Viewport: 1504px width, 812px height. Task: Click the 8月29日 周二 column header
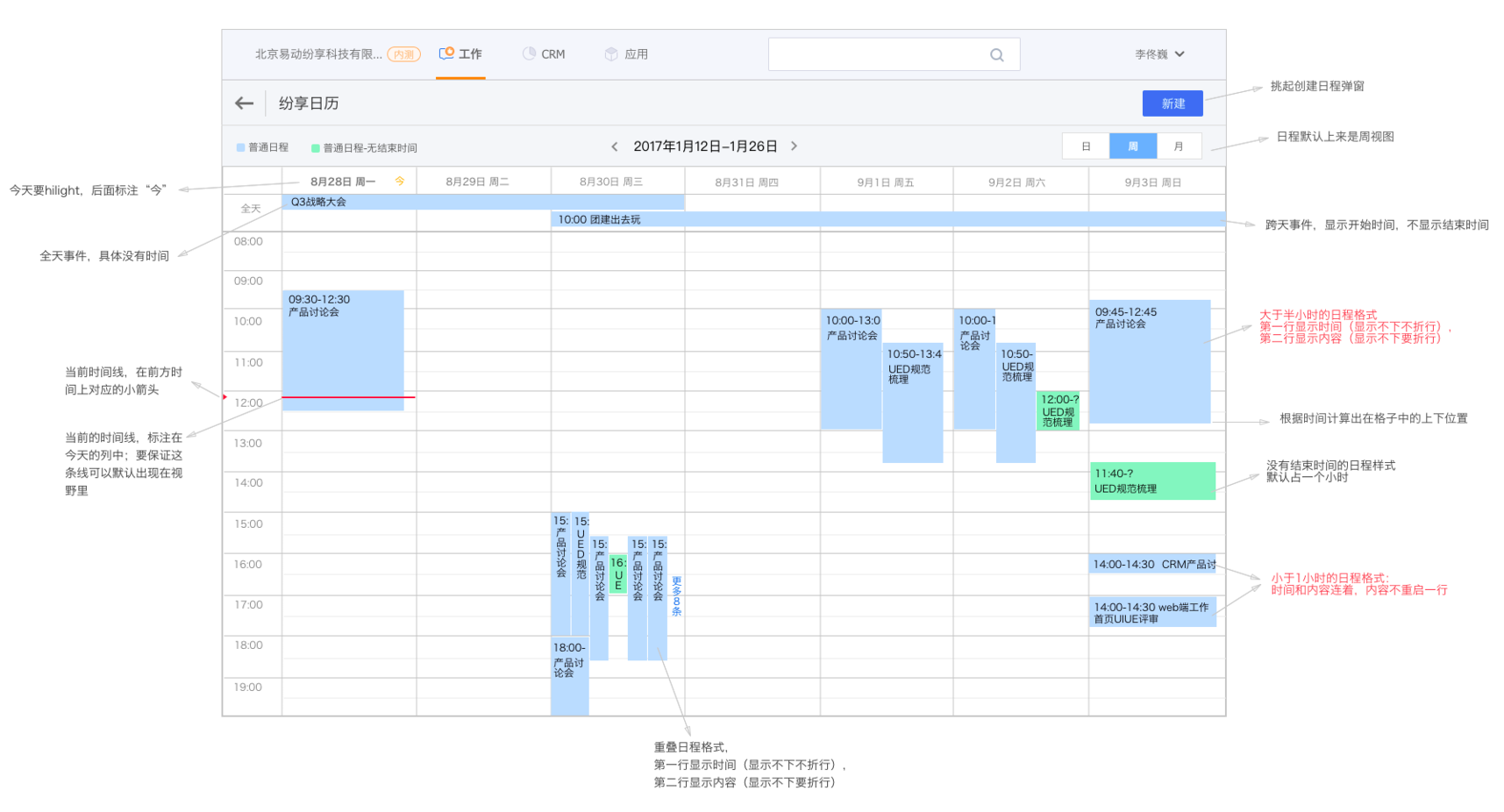tap(477, 182)
